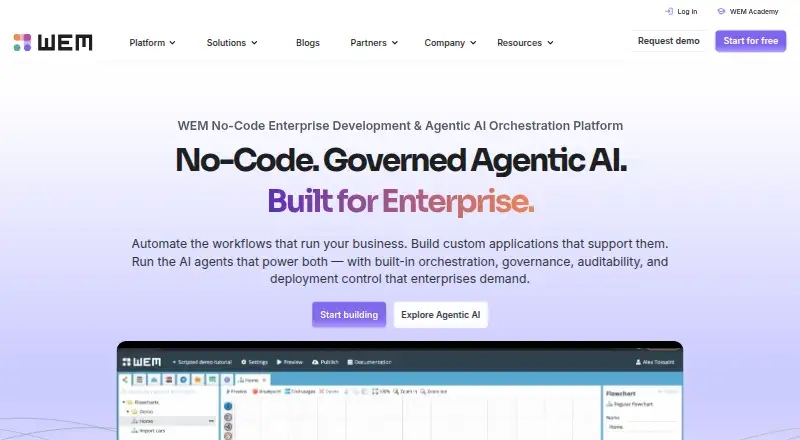Open the ellipsis menu on Home row

[211, 421]
